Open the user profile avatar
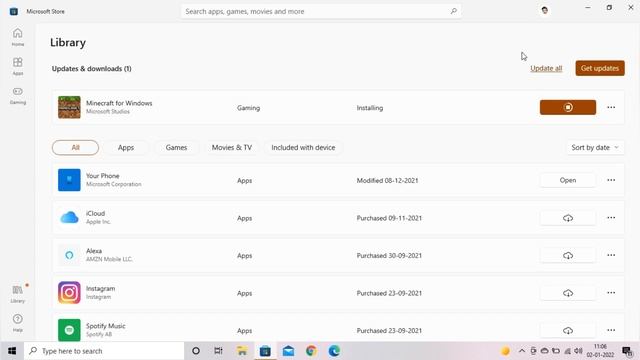Viewport: 640px width, 360px height. (x=544, y=10)
